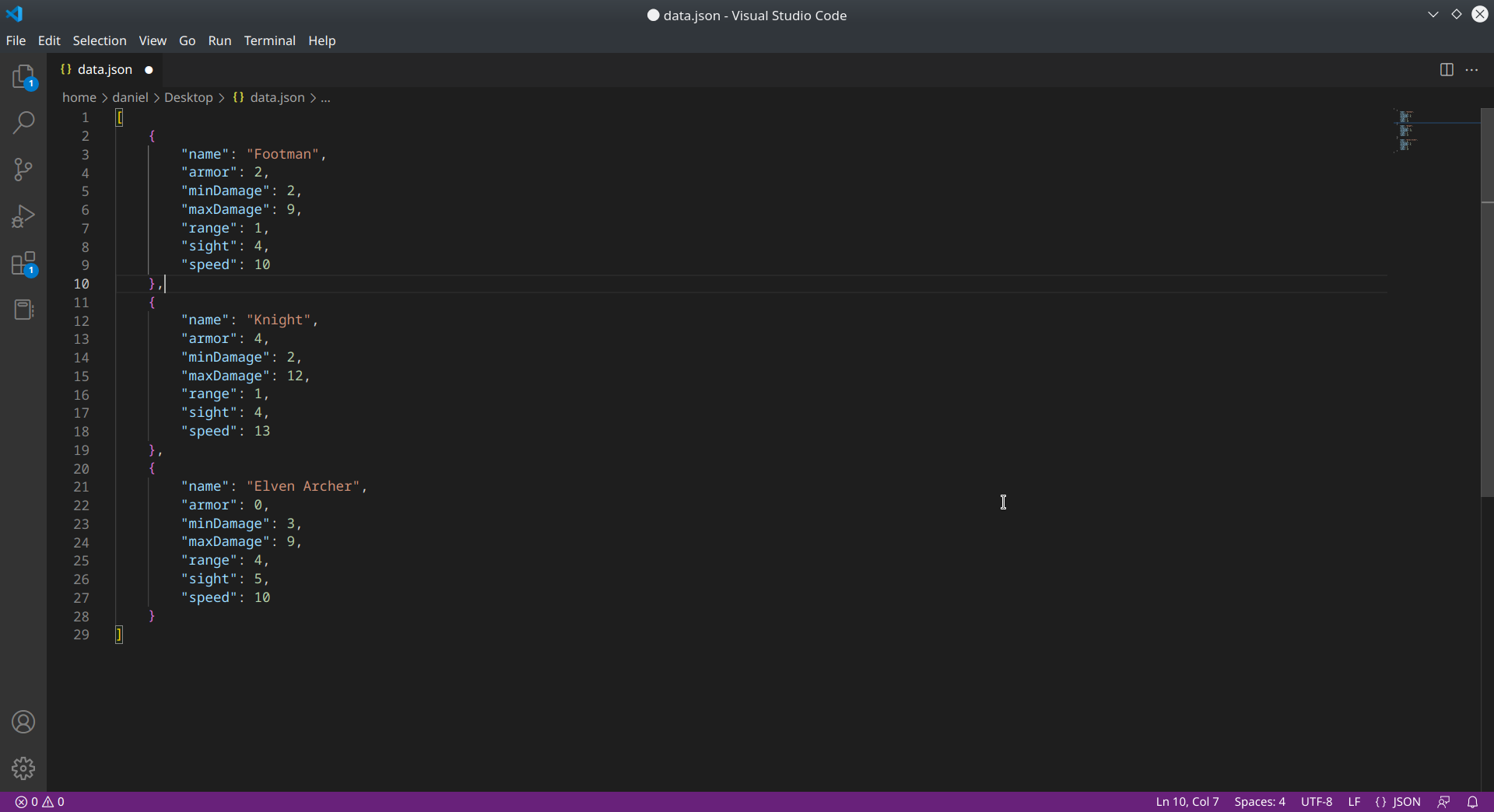Viewport: 1494px width, 812px height.
Task: Click line number 1 in the gutter
Action: click(x=86, y=117)
